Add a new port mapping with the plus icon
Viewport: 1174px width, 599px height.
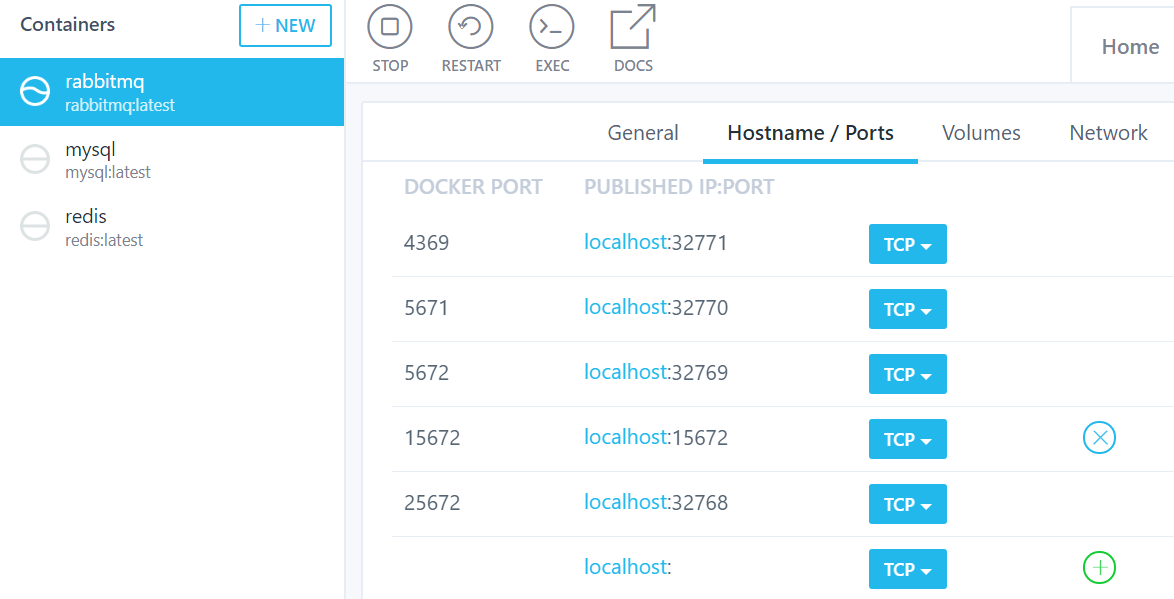pyautogui.click(x=1099, y=567)
